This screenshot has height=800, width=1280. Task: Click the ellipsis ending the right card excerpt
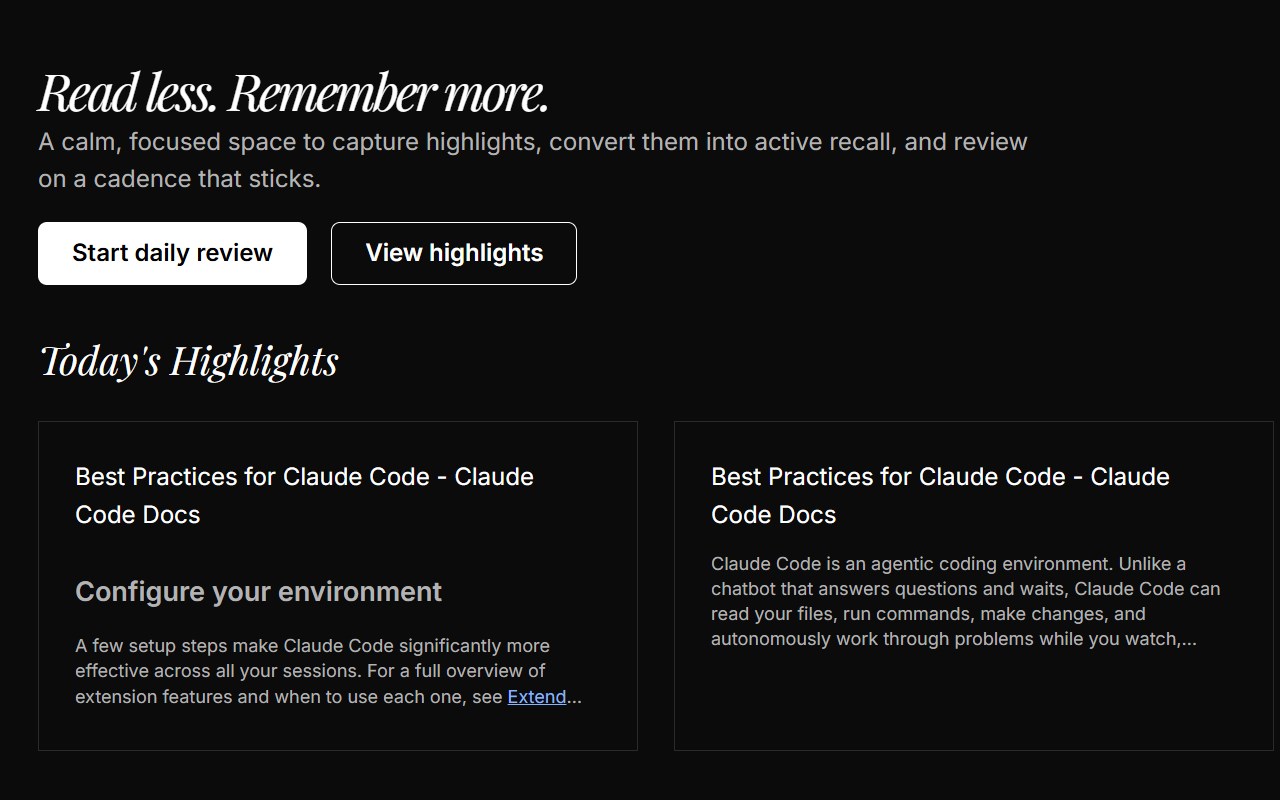click(1188, 639)
